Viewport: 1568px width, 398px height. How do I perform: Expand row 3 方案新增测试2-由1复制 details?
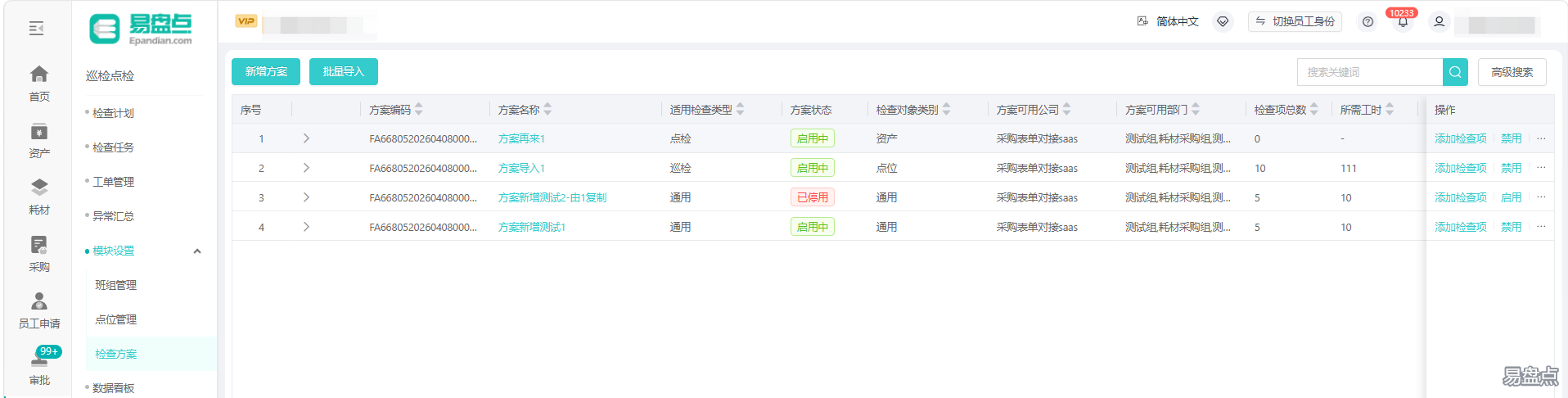click(x=306, y=197)
